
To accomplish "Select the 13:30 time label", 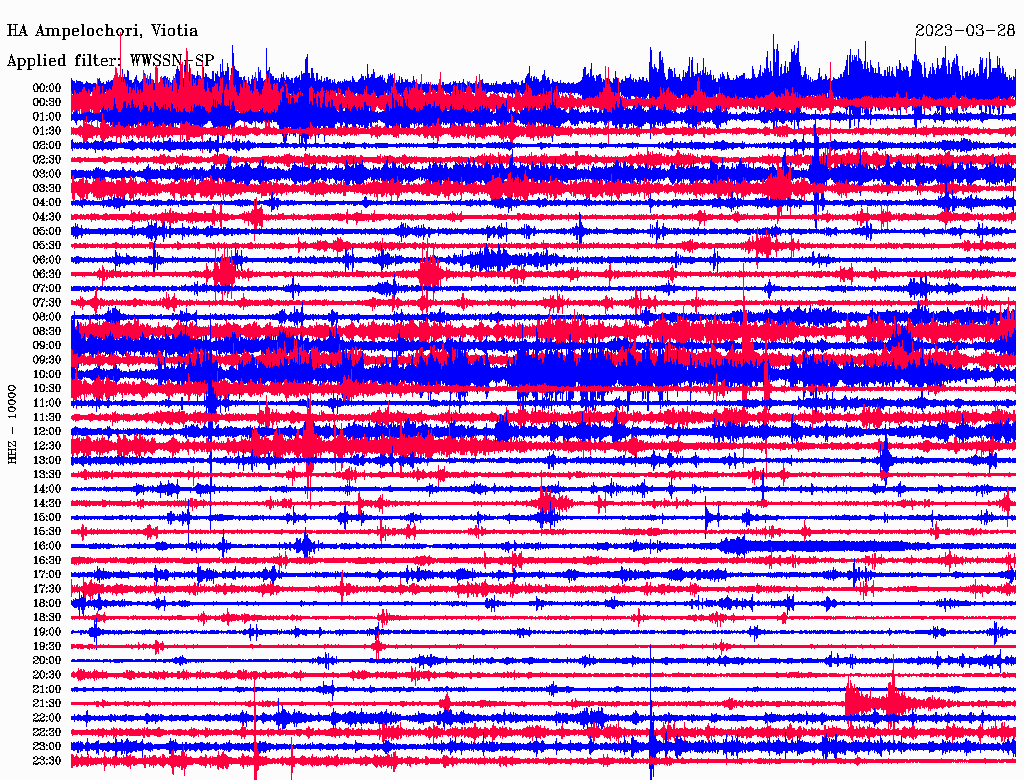I will (47, 475).
